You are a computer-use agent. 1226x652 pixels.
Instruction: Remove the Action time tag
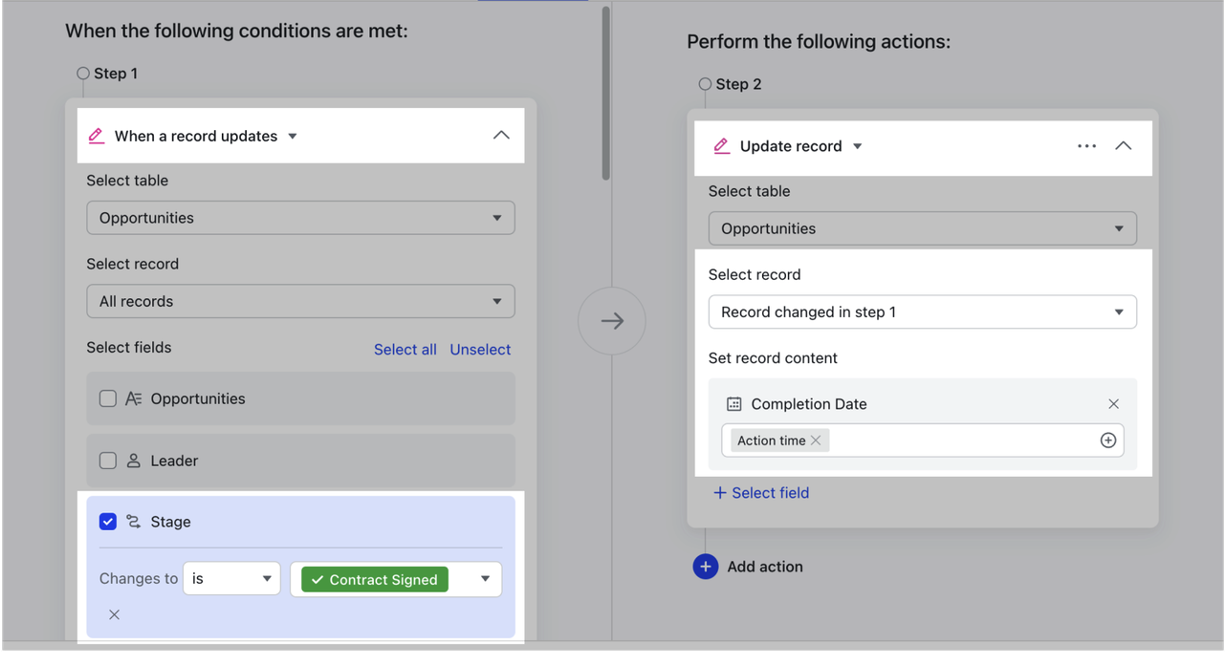click(816, 440)
